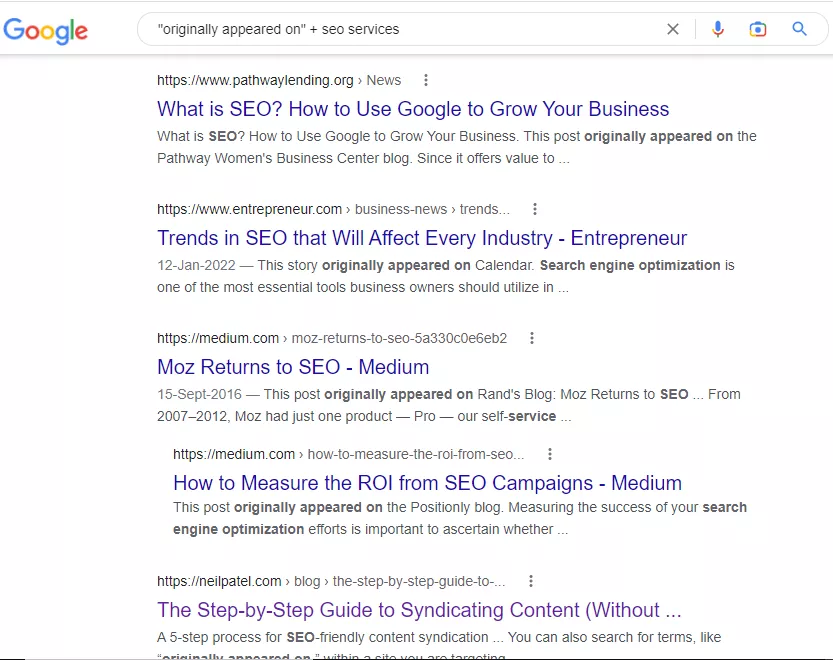
Task: Open "Moz Returns to SEO - Medium" link
Action: click(293, 367)
